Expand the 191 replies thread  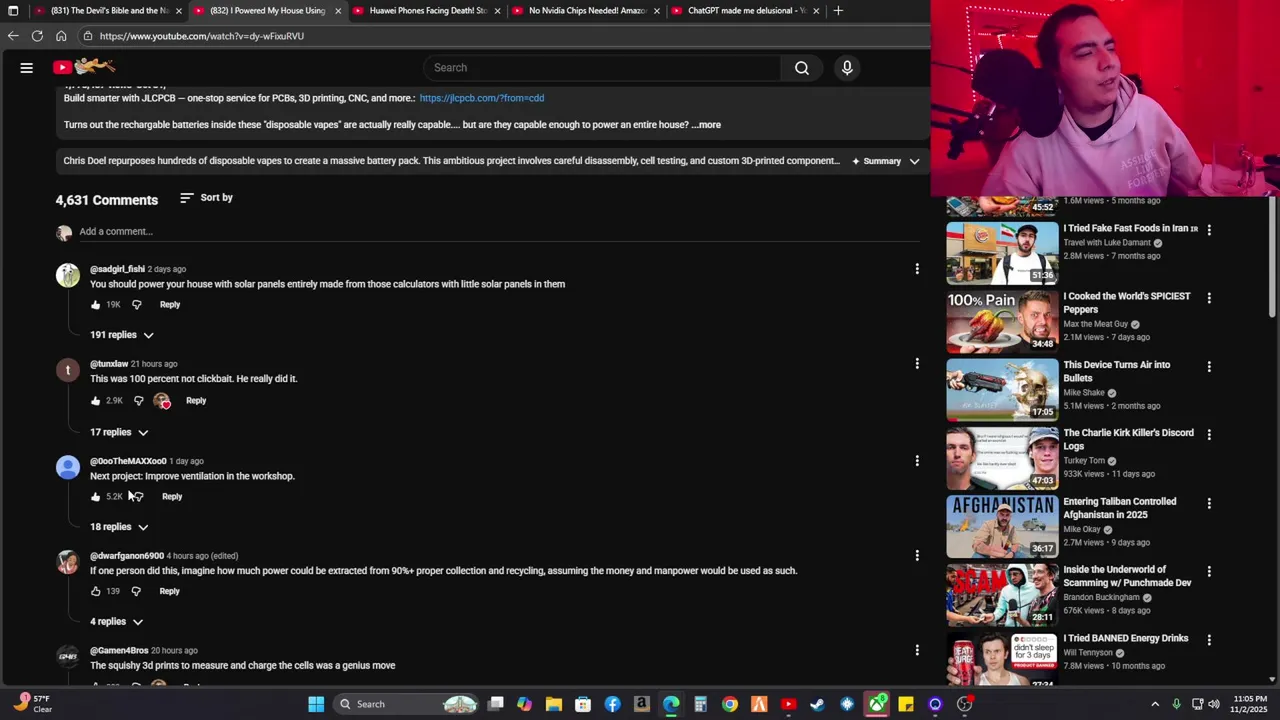121,335
